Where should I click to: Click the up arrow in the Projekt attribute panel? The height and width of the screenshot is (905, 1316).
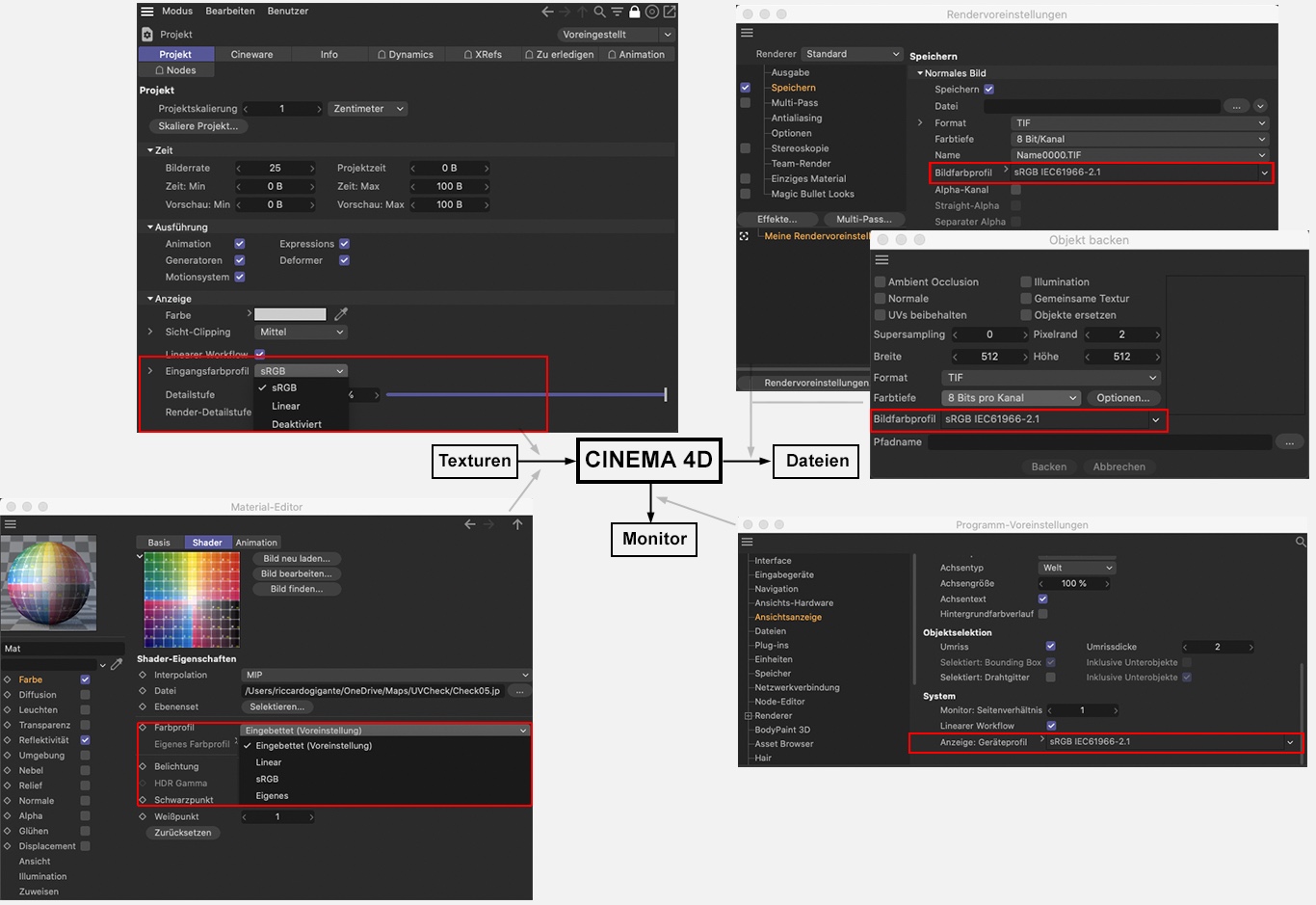582,12
